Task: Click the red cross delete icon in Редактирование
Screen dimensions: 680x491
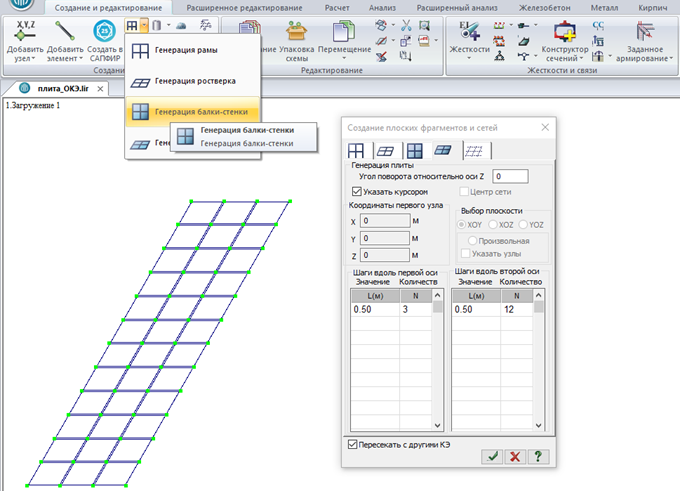Action: [x=382, y=56]
